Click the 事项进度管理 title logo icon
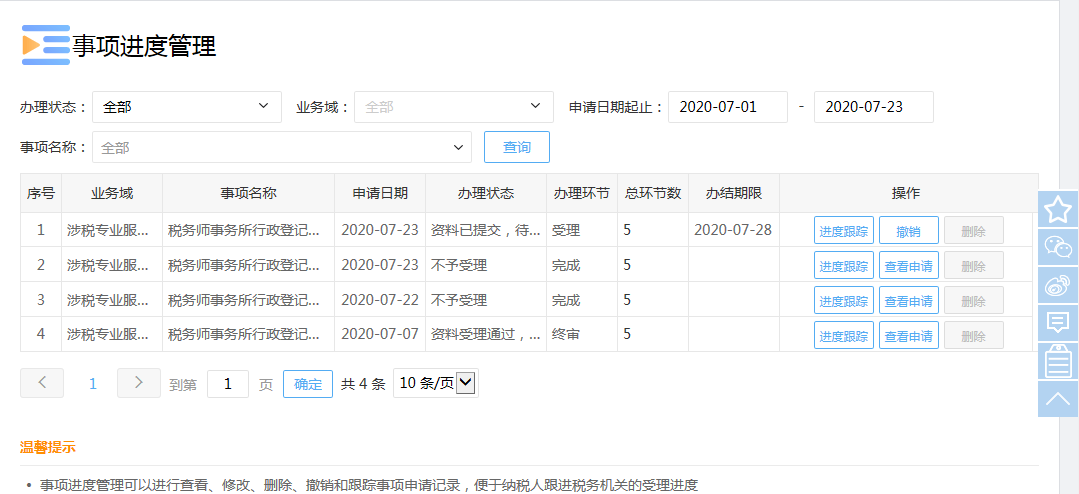The image size is (1079, 494). (46, 45)
